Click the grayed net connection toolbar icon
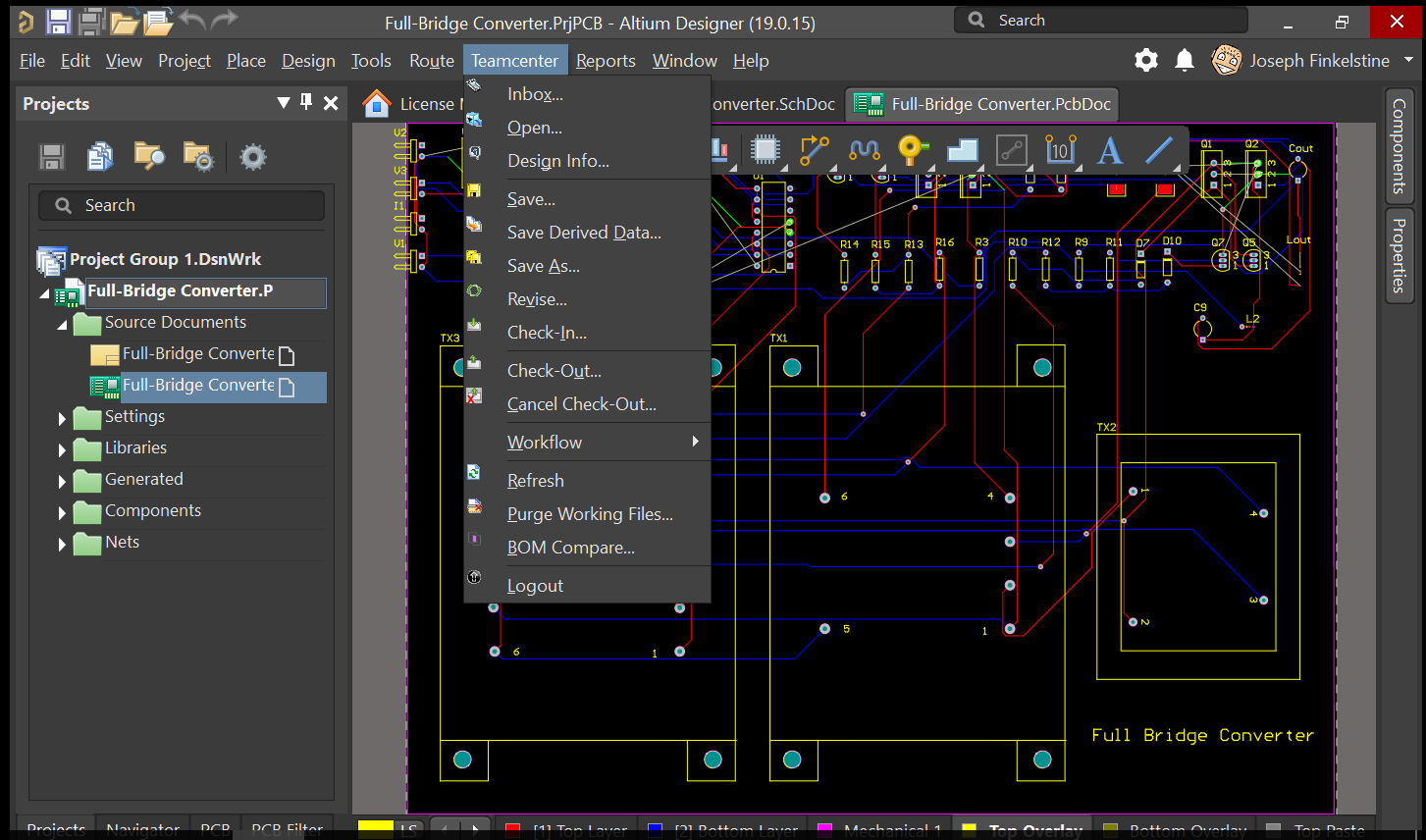 tap(1012, 150)
